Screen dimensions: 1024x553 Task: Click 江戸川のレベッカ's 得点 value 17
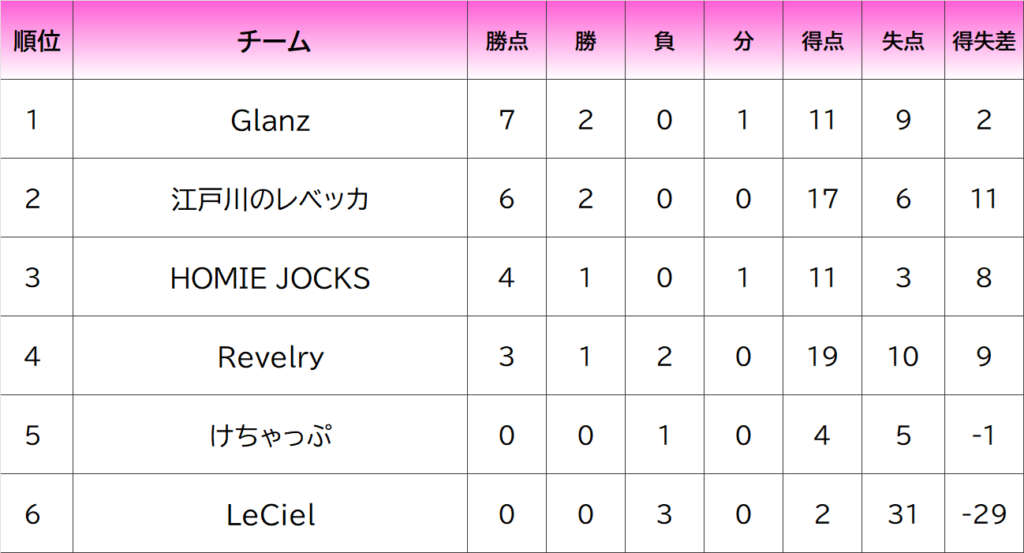[822, 198]
